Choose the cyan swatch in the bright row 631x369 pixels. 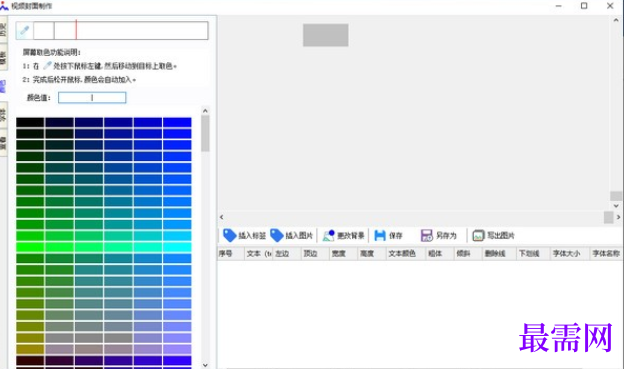point(177,247)
